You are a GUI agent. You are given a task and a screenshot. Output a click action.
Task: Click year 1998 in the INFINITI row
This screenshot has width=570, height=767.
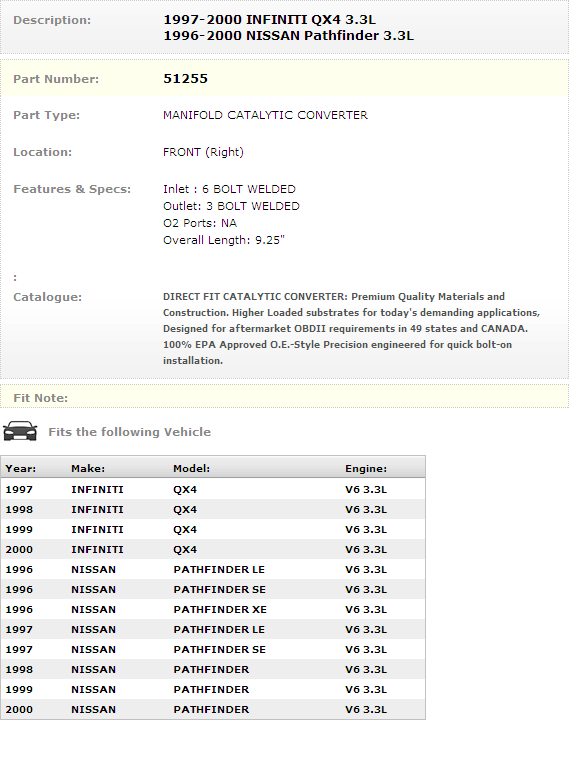click(19, 510)
